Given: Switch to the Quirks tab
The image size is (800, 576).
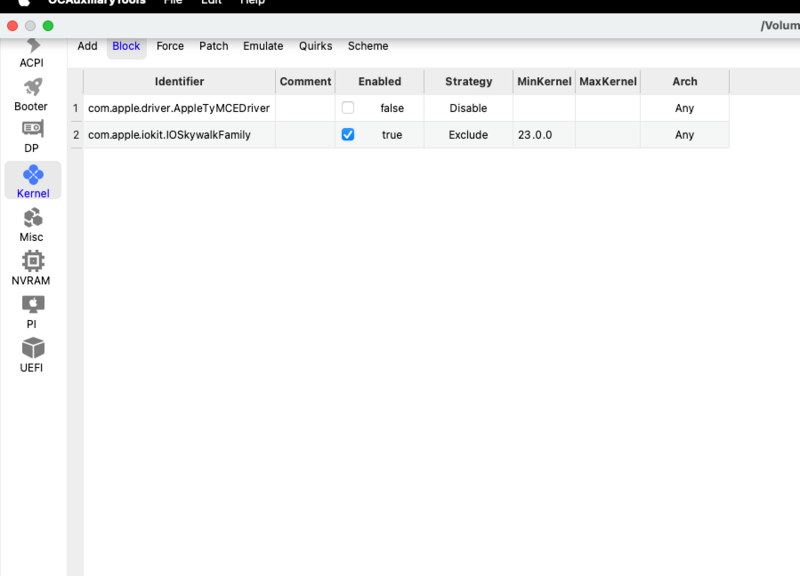Looking at the screenshot, I should pyautogui.click(x=315, y=46).
